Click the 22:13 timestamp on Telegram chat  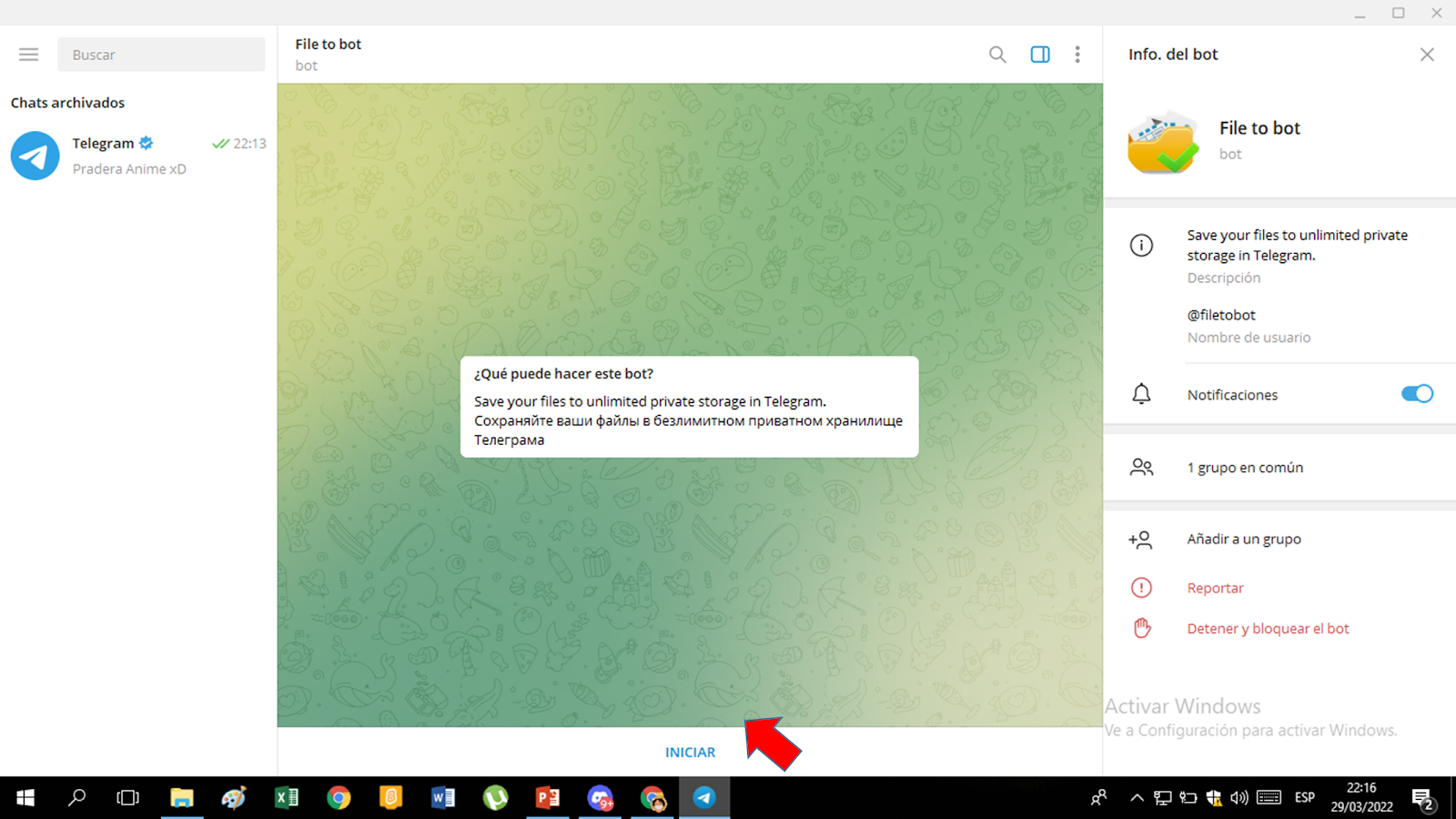(x=249, y=144)
